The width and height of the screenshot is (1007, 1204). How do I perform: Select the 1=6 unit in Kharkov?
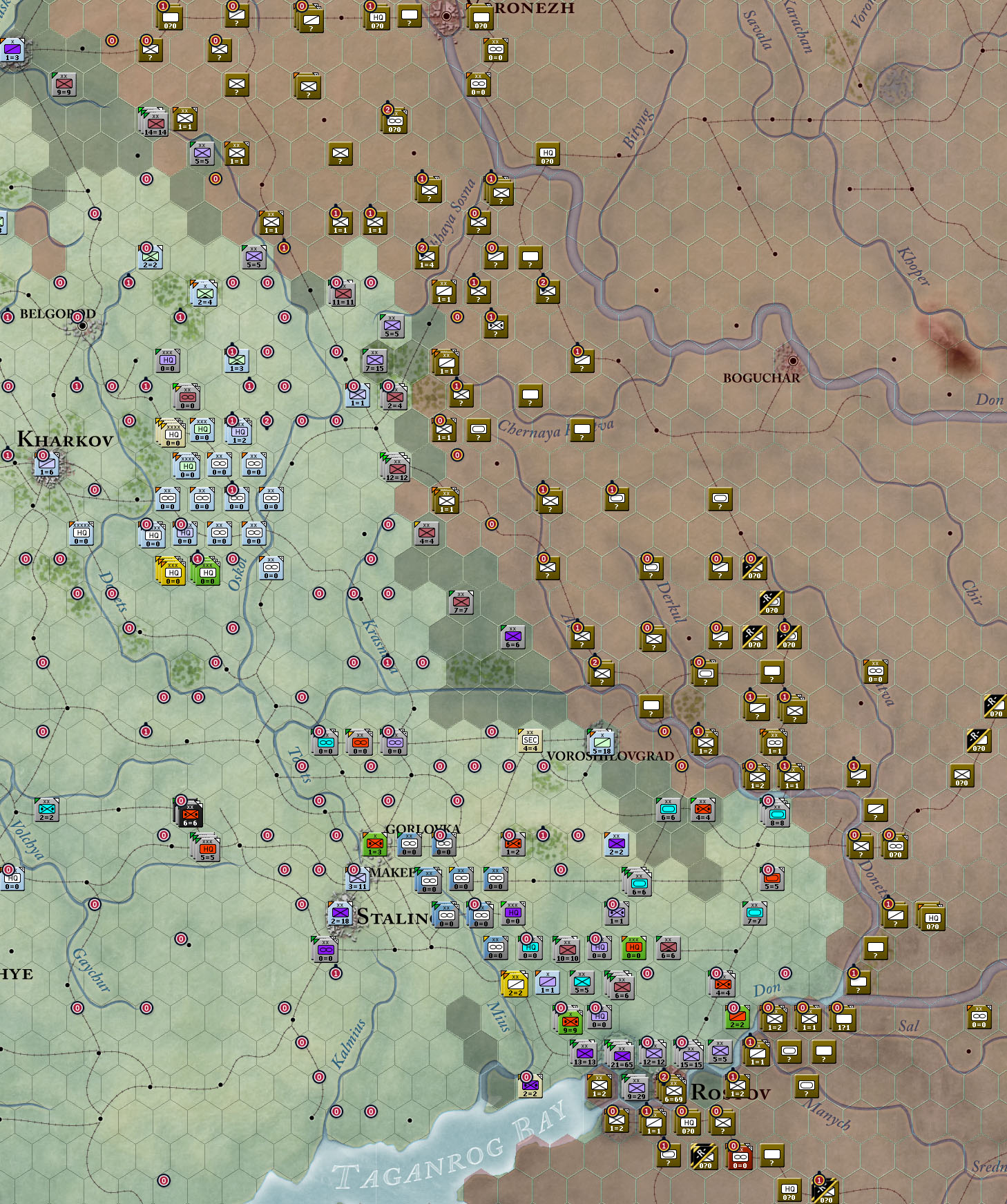(x=46, y=464)
